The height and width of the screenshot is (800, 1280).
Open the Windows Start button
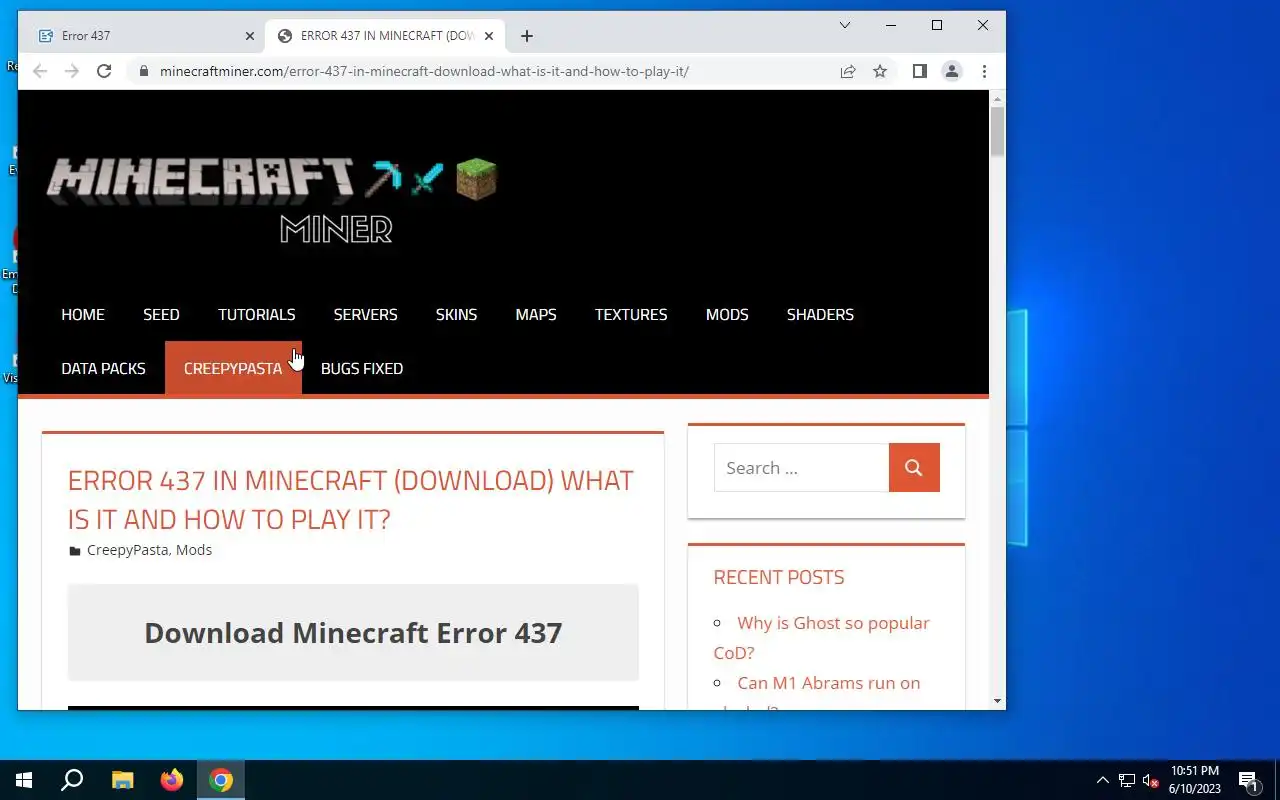pos(24,780)
